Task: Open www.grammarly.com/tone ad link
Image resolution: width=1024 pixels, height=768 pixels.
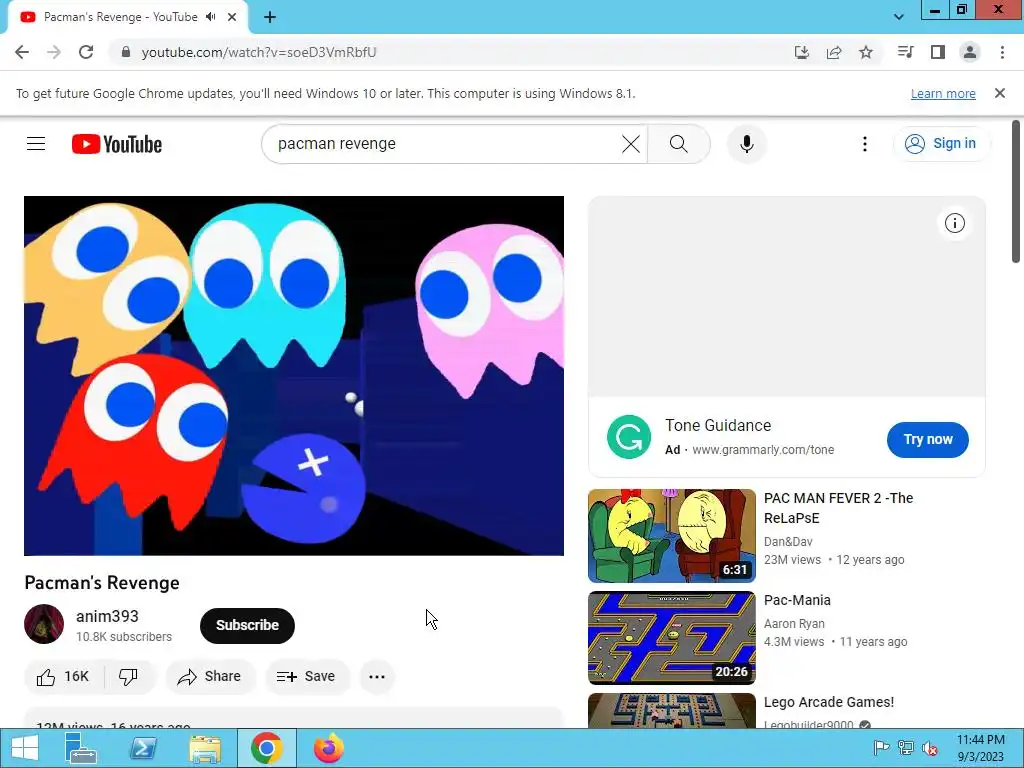Action: coord(763,450)
